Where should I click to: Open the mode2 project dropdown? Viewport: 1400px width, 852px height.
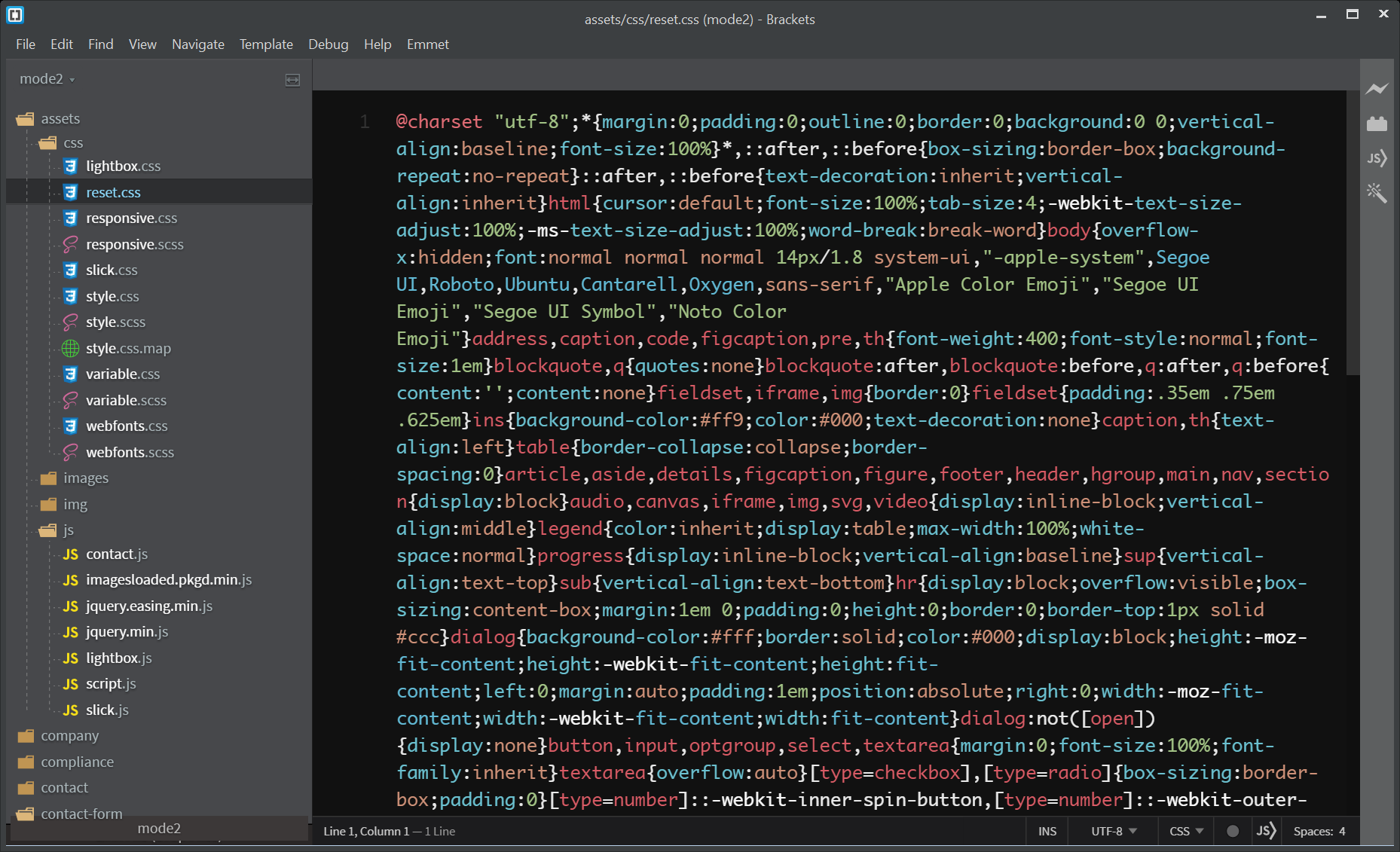47,79
